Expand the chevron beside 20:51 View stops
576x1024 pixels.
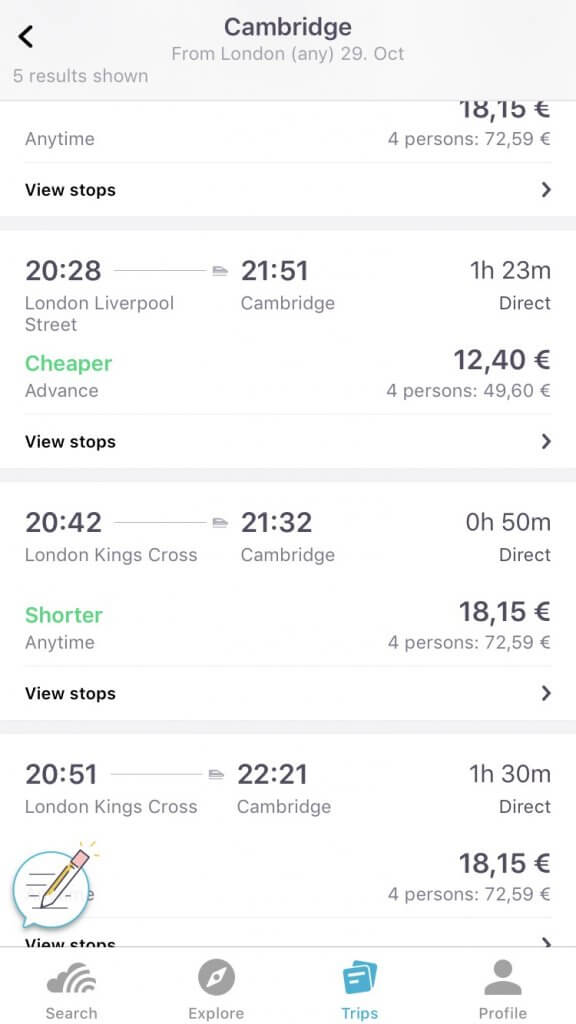[x=546, y=943]
